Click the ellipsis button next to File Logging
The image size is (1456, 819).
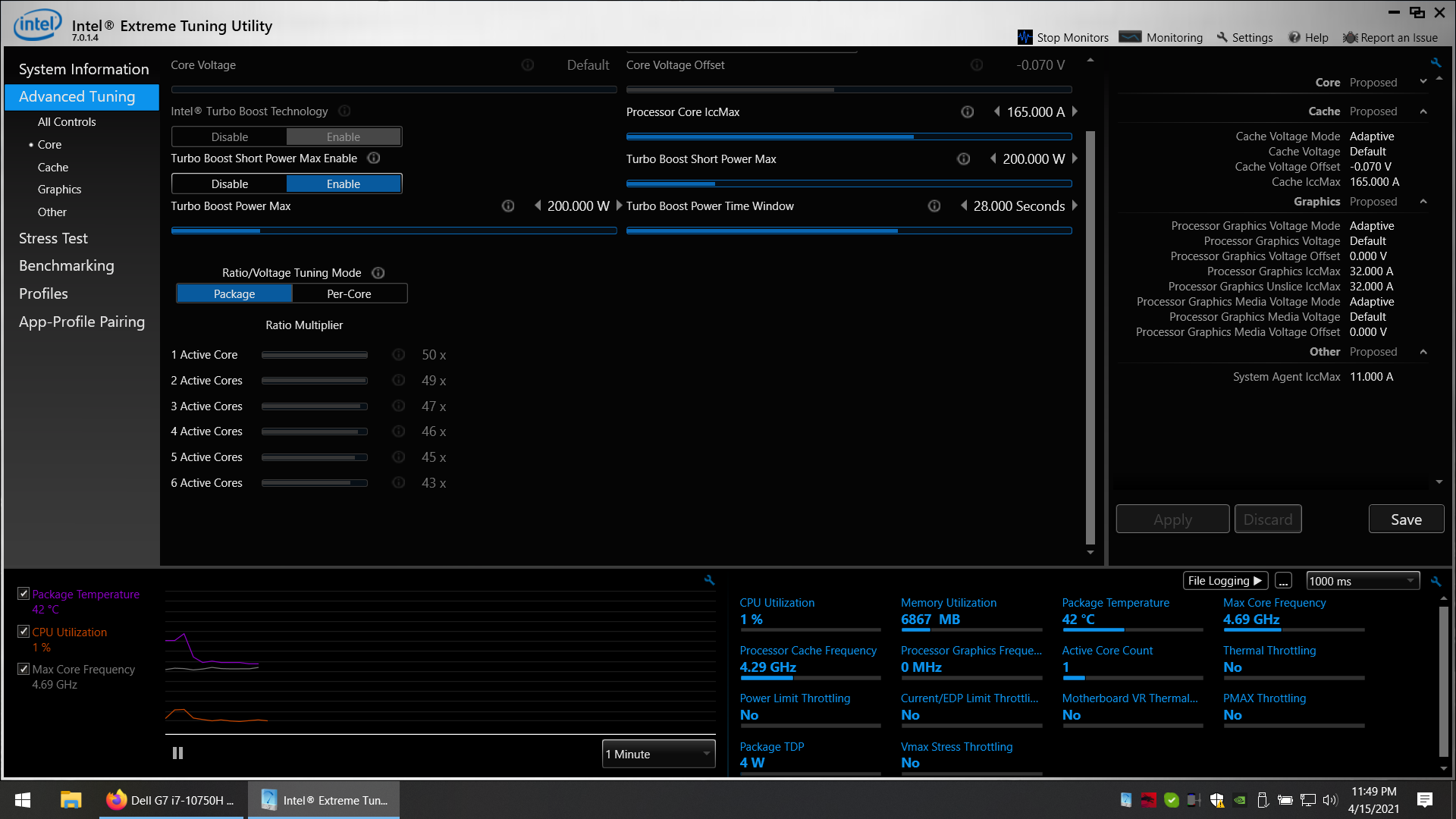click(x=1283, y=581)
